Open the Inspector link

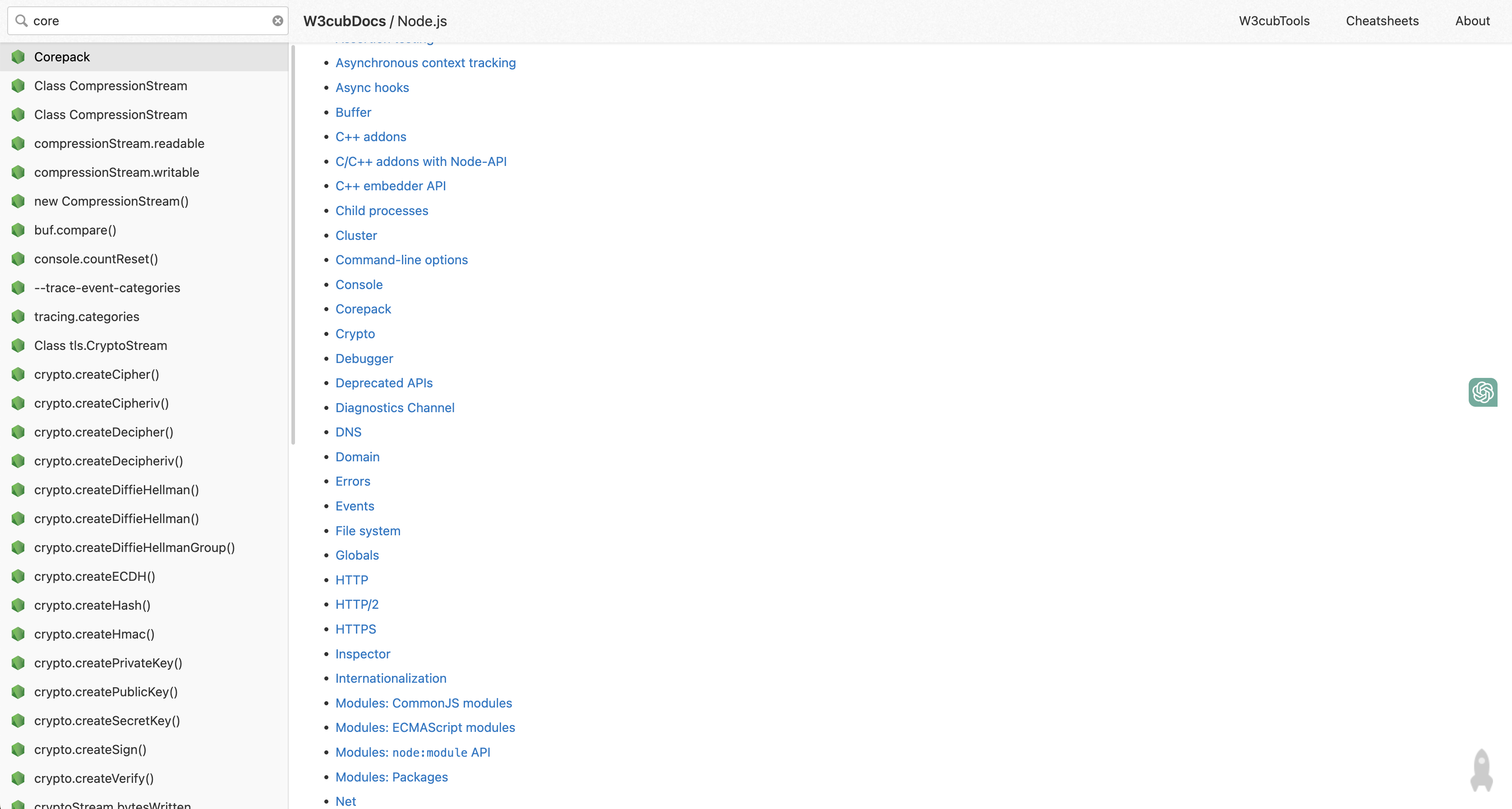click(x=362, y=653)
